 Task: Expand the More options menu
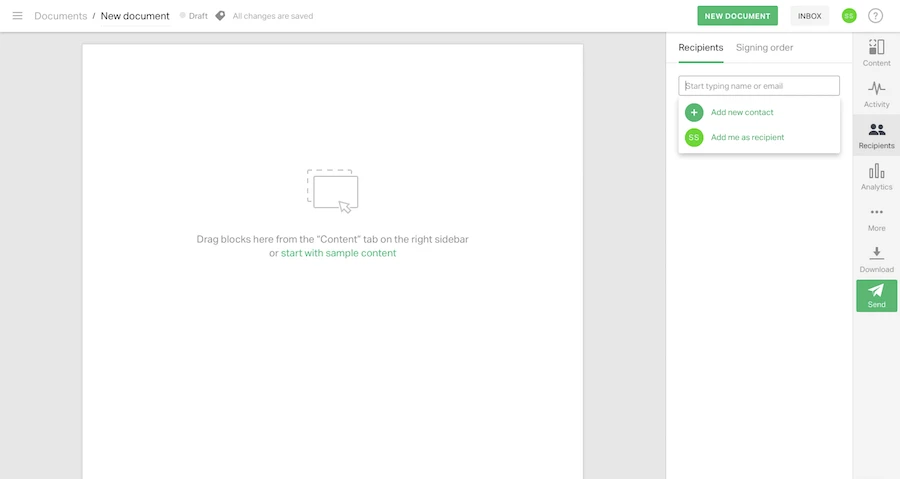click(876, 218)
